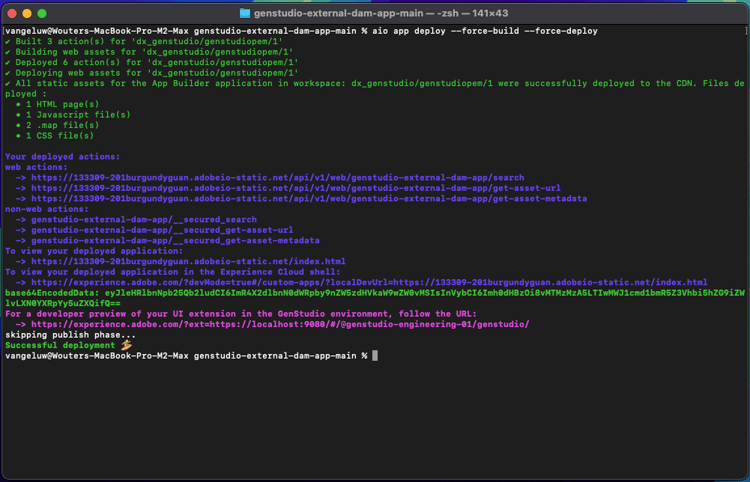Click the 'non-web actions:' label
Viewport: 750px width, 482px height.
[47, 209]
